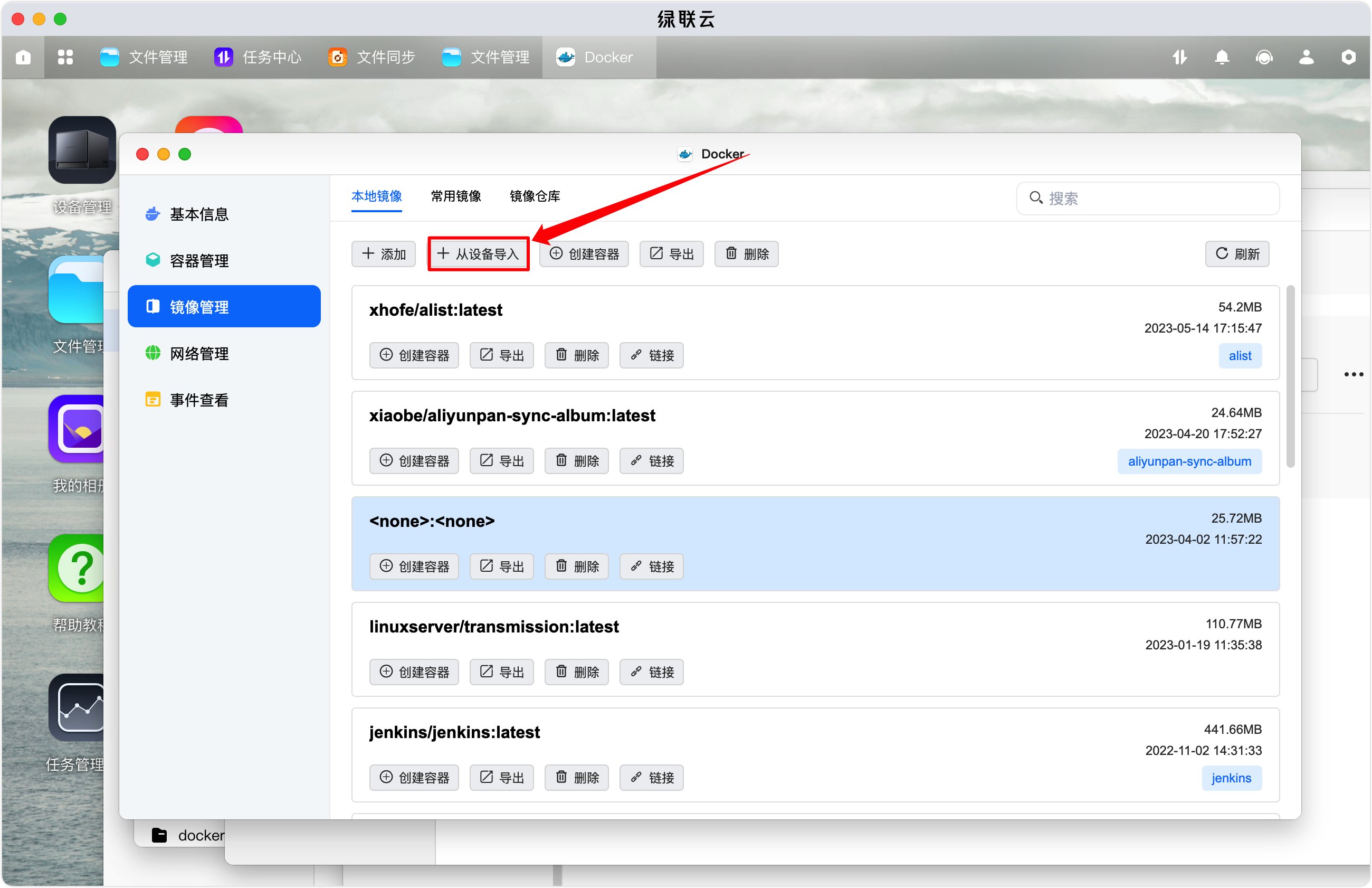Open 网络管理 sidebar item
Viewport: 1372px width, 888px height.
[199, 354]
